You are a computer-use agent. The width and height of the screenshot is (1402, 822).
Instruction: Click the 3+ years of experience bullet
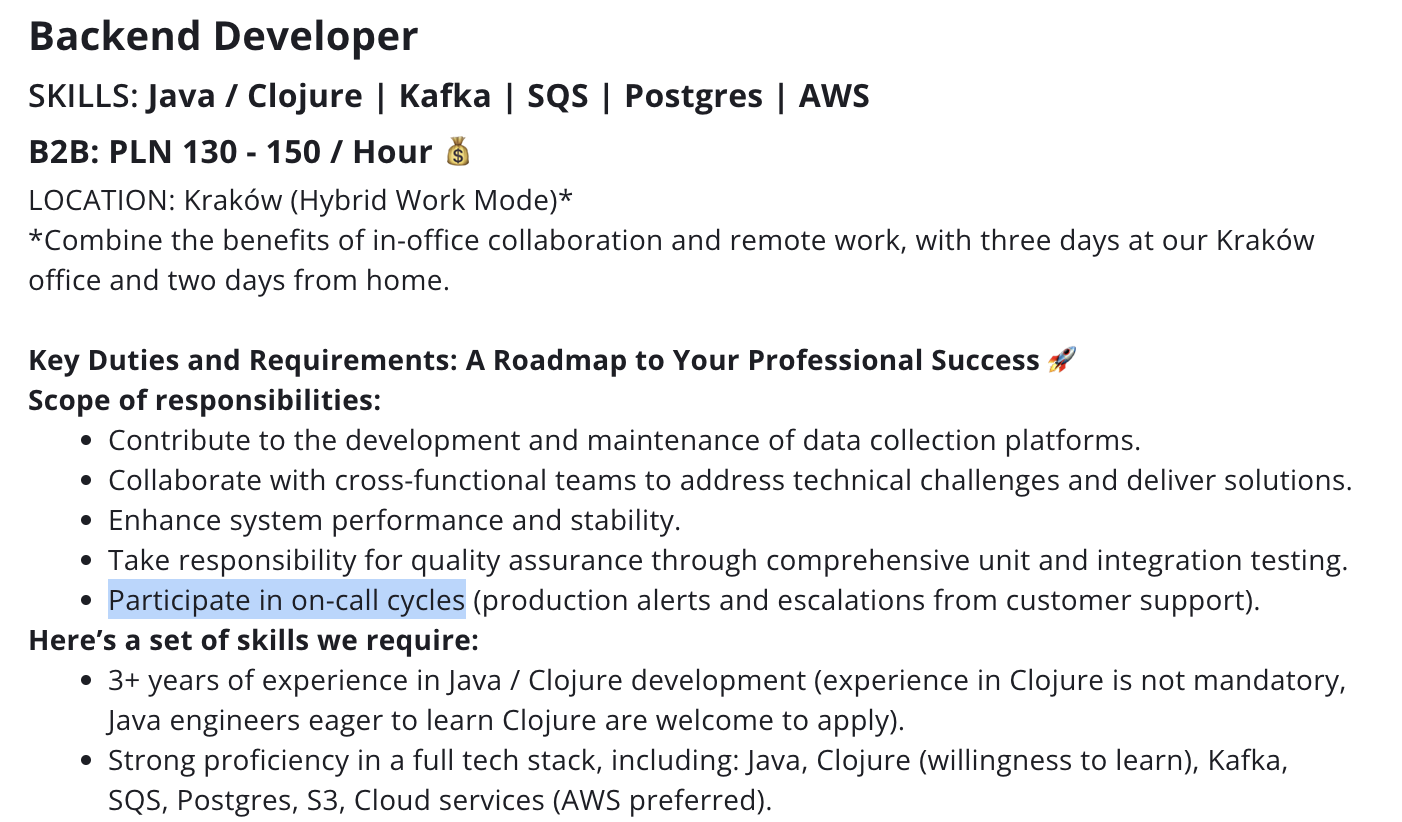(726, 681)
